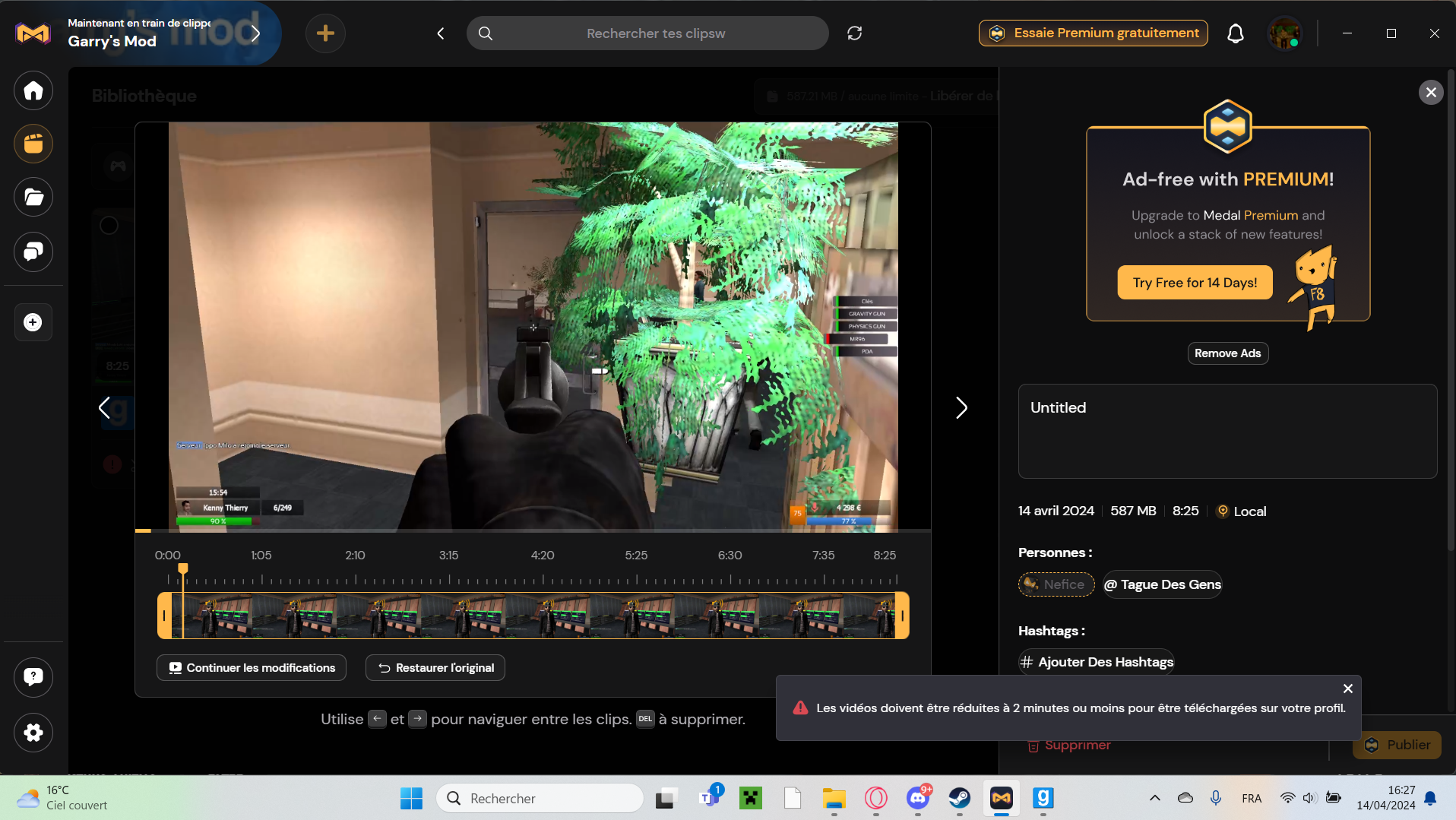Go to the previous clip arrow
The width and height of the screenshot is (1456, 820).
coord(104,408)
